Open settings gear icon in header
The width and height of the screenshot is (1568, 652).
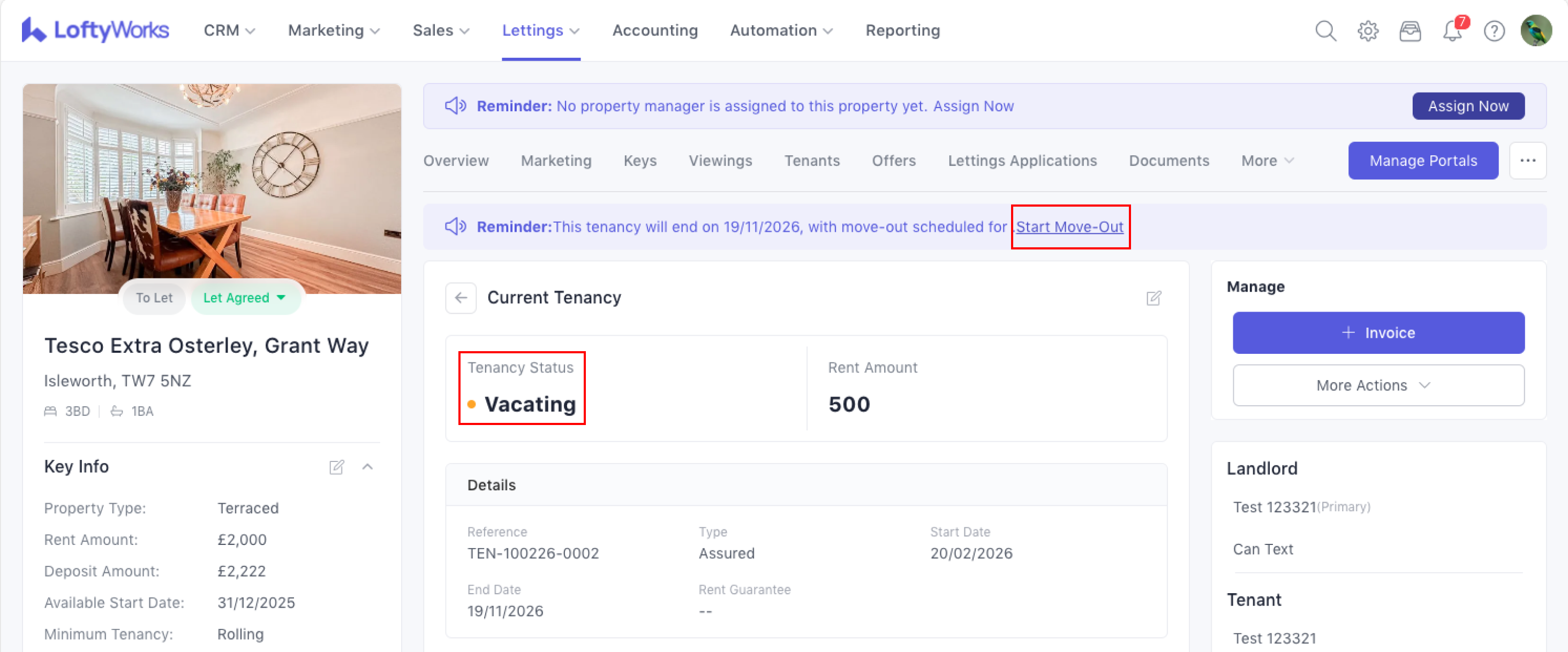coord(1368,31)
